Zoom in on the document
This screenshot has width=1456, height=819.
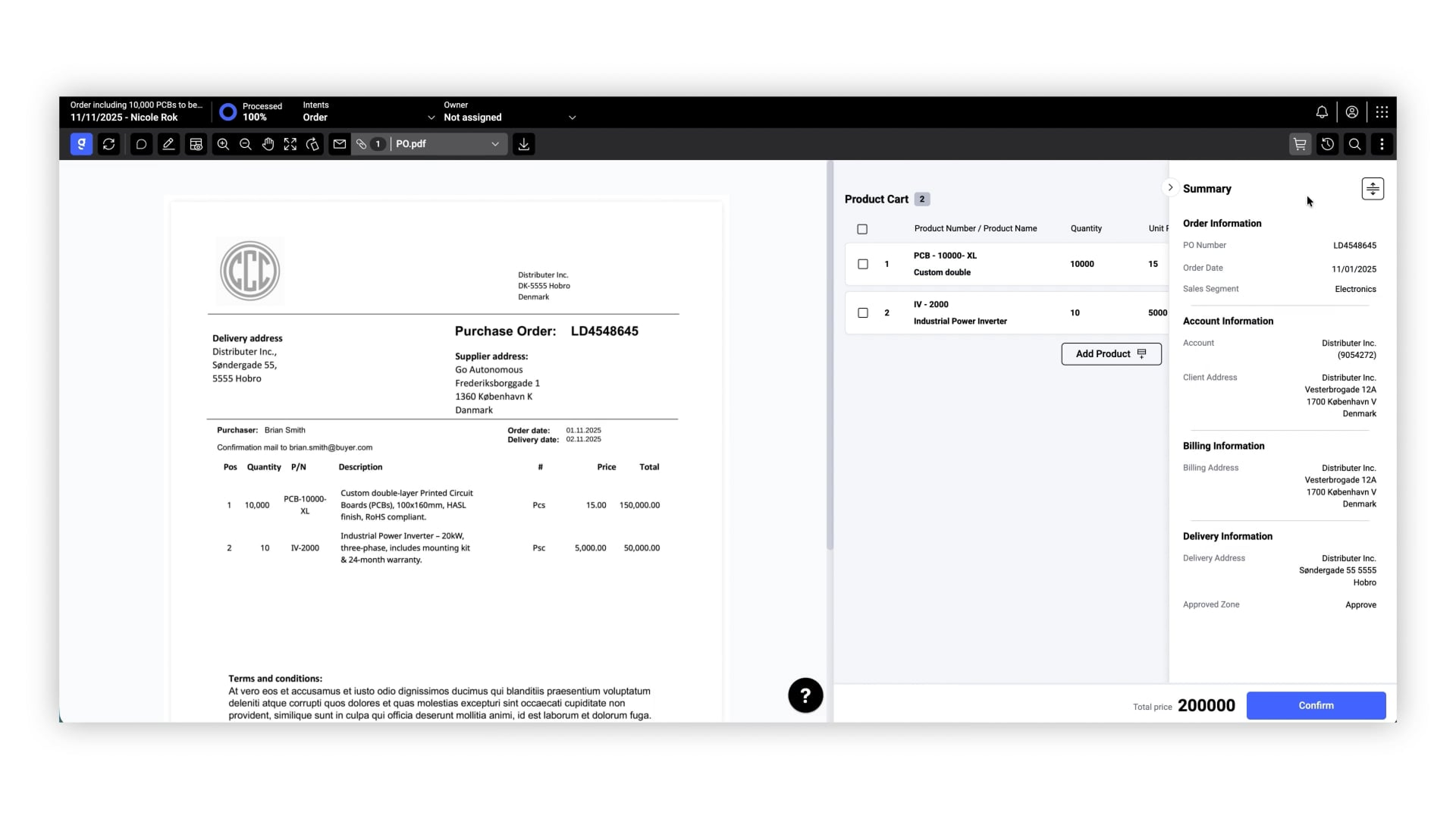point(223,144)
